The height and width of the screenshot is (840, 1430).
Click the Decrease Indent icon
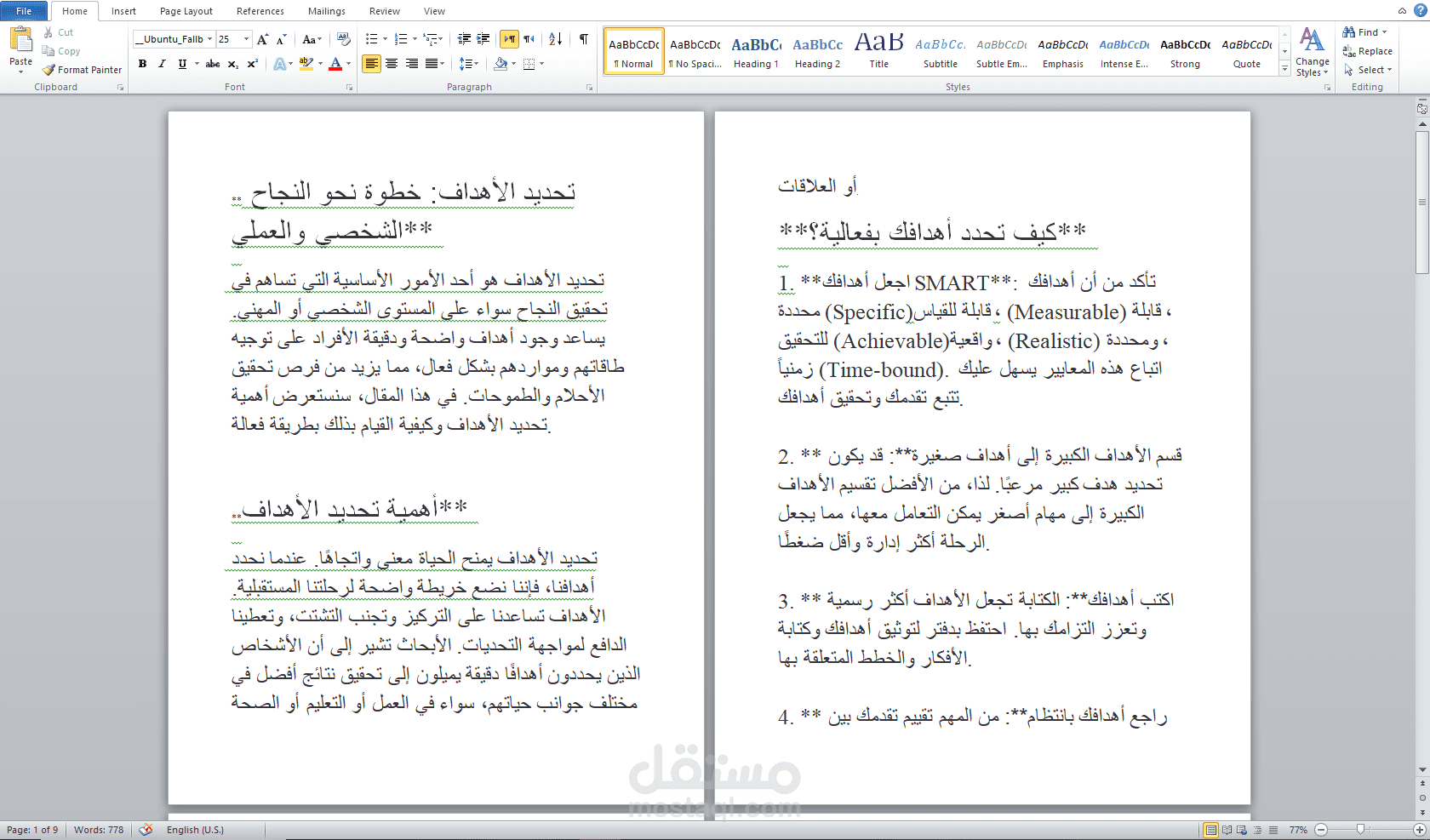[x=464, y=39]
